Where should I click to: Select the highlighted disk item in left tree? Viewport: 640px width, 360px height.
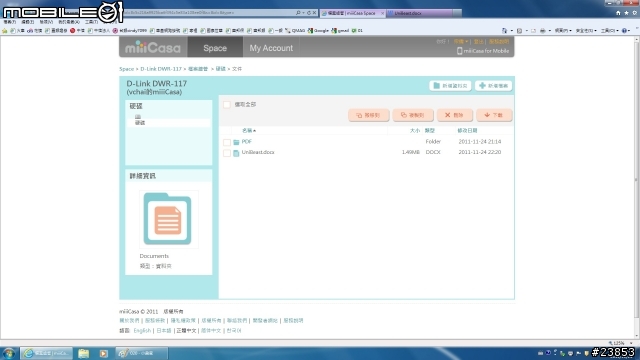[x=169, y=123]
